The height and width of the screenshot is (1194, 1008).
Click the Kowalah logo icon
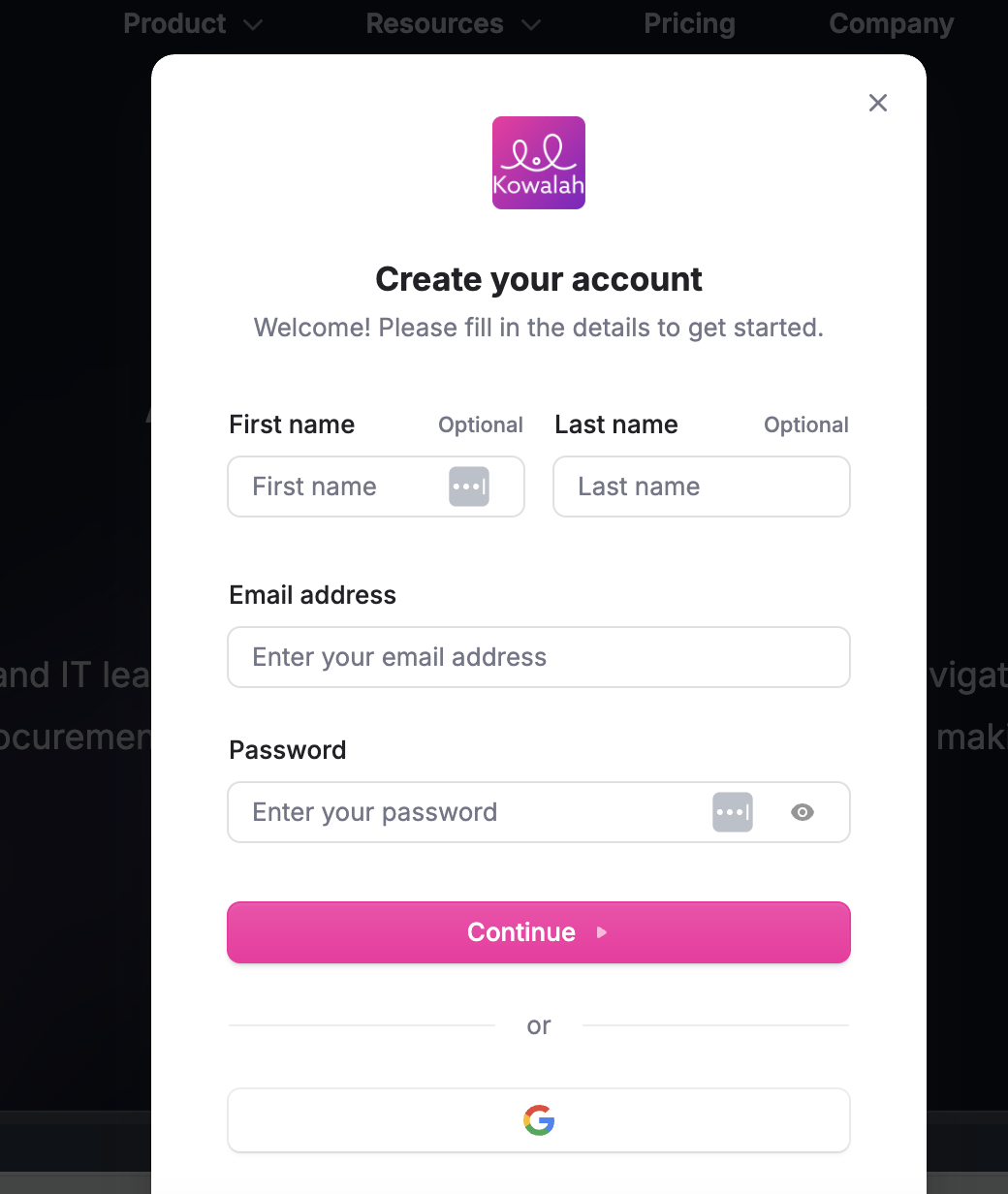(538, 163)
